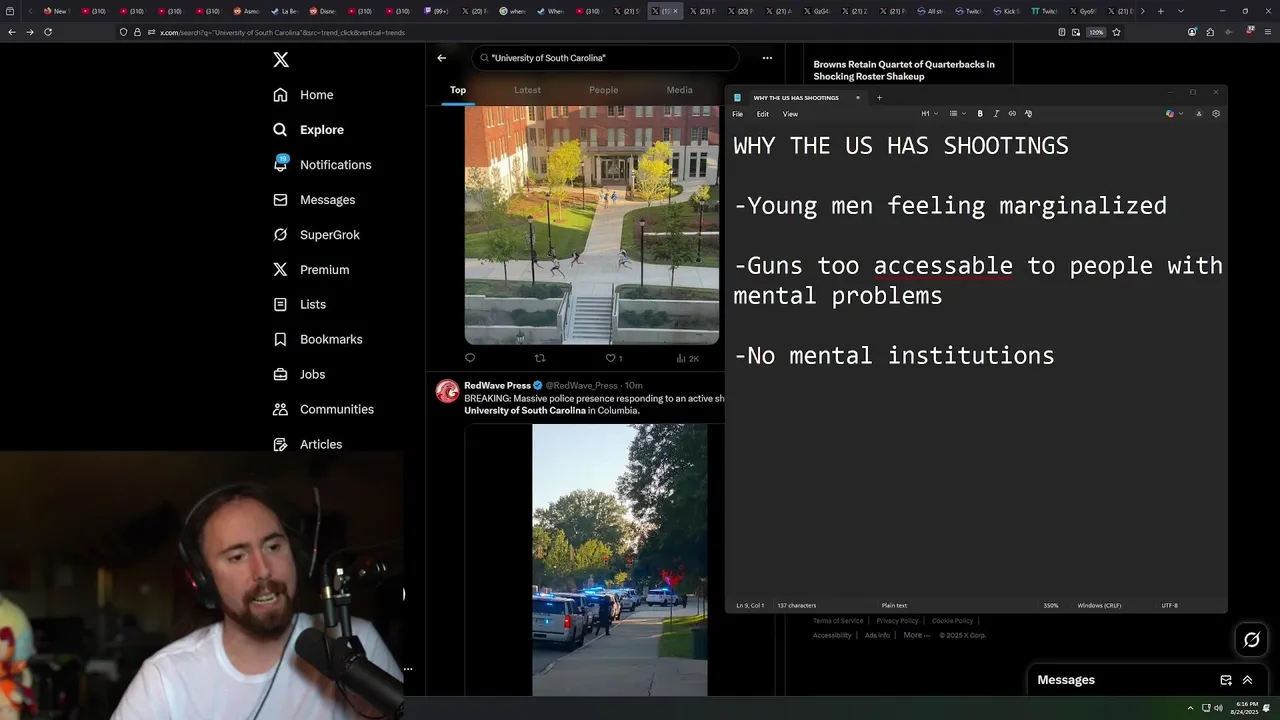Close the WHY THE US HAS SHOOTINGS tab
The width and height of the screenshot is (1280, 720).
coord(857,98)
